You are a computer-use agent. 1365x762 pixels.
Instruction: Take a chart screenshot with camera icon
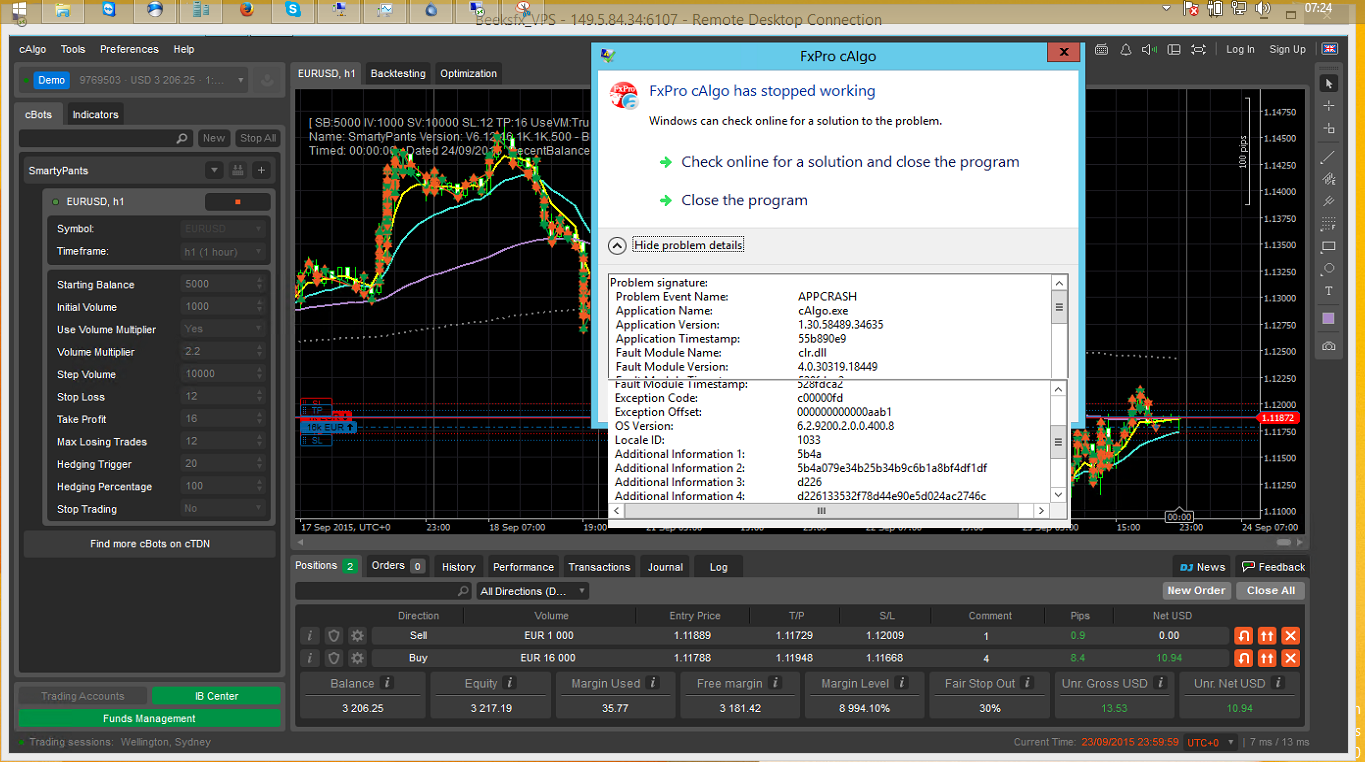pyautogui.click(x=1329, y=346)
